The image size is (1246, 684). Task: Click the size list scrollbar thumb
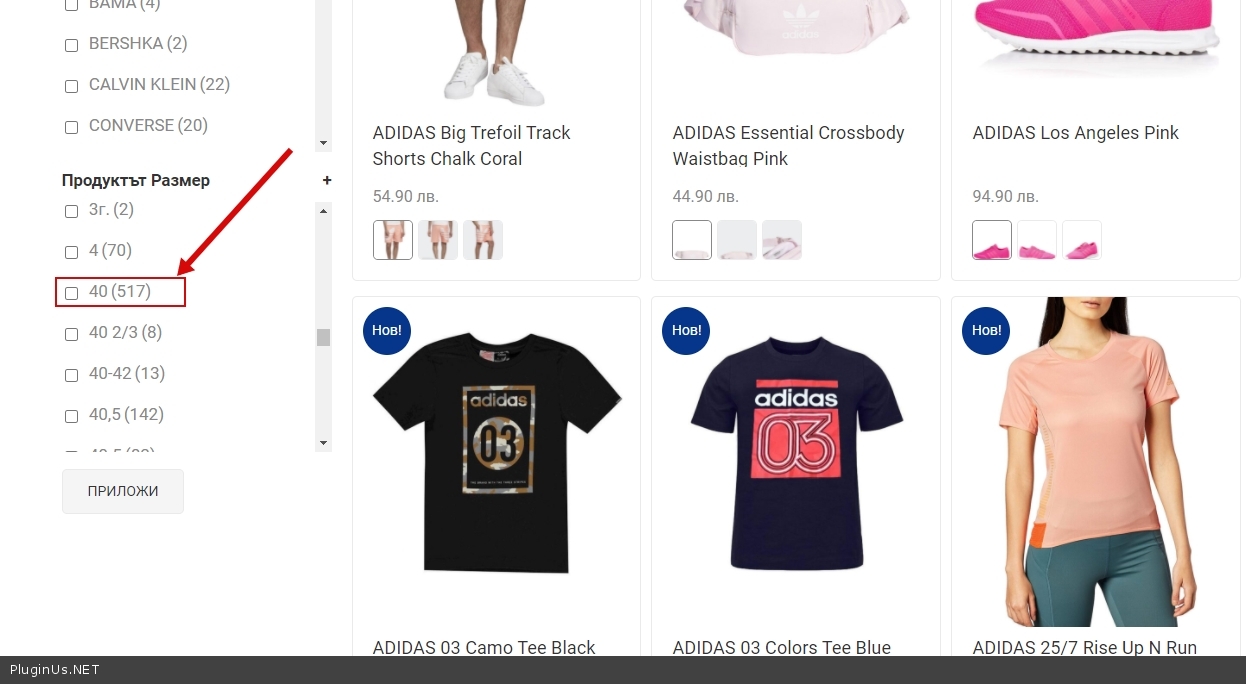pos(323,337)
